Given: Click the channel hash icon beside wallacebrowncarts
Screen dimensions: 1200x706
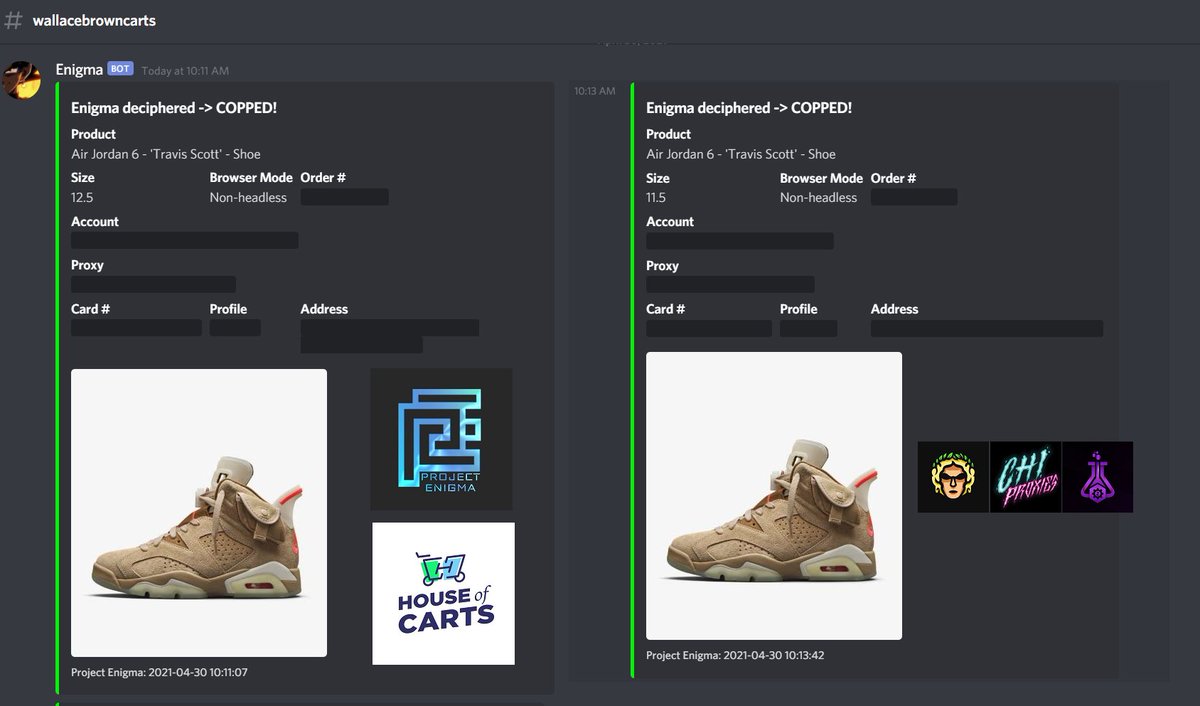Looking at the screenshot, I should coord(13,20).
